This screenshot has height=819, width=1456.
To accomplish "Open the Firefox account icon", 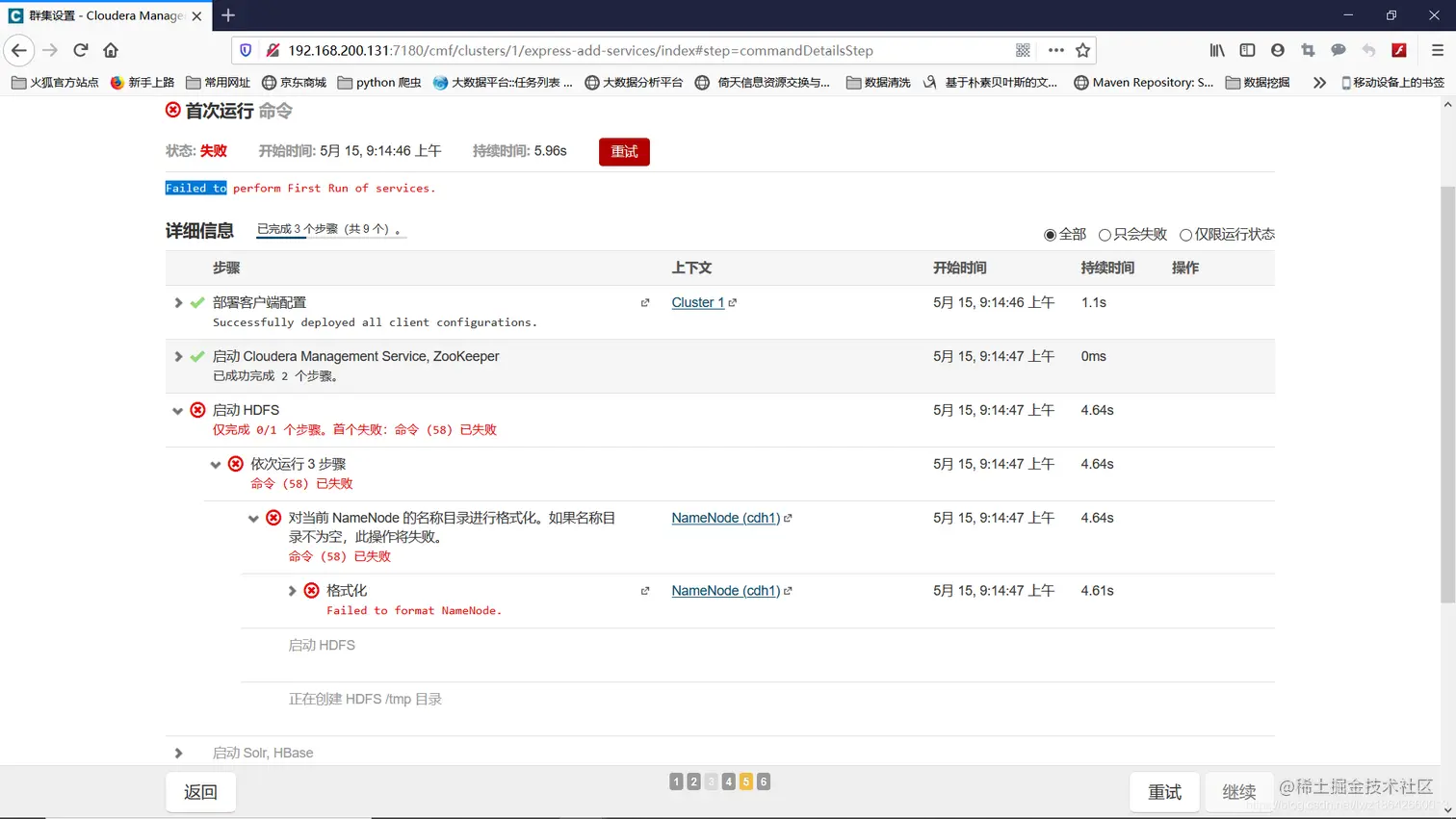I will pos(1278,50).
